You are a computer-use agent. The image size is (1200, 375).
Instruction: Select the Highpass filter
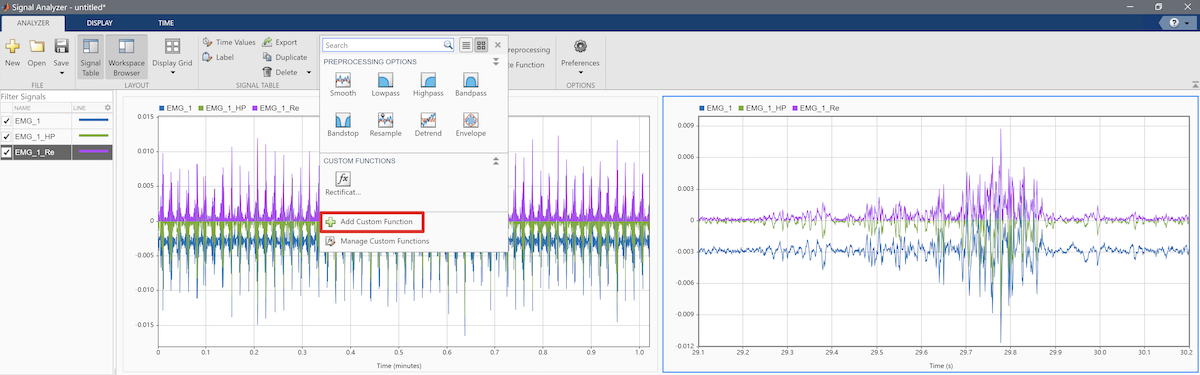click(x=428, y=84)
